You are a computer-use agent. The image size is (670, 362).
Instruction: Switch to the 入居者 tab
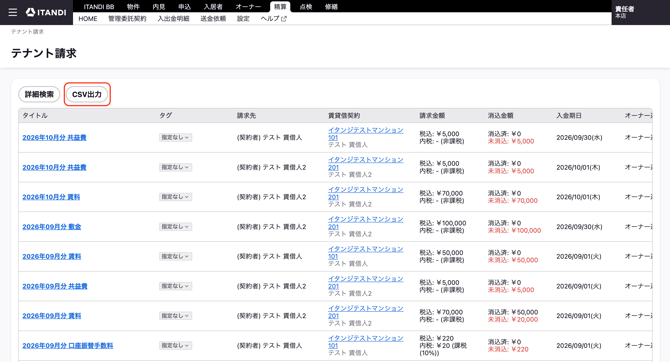213,6
